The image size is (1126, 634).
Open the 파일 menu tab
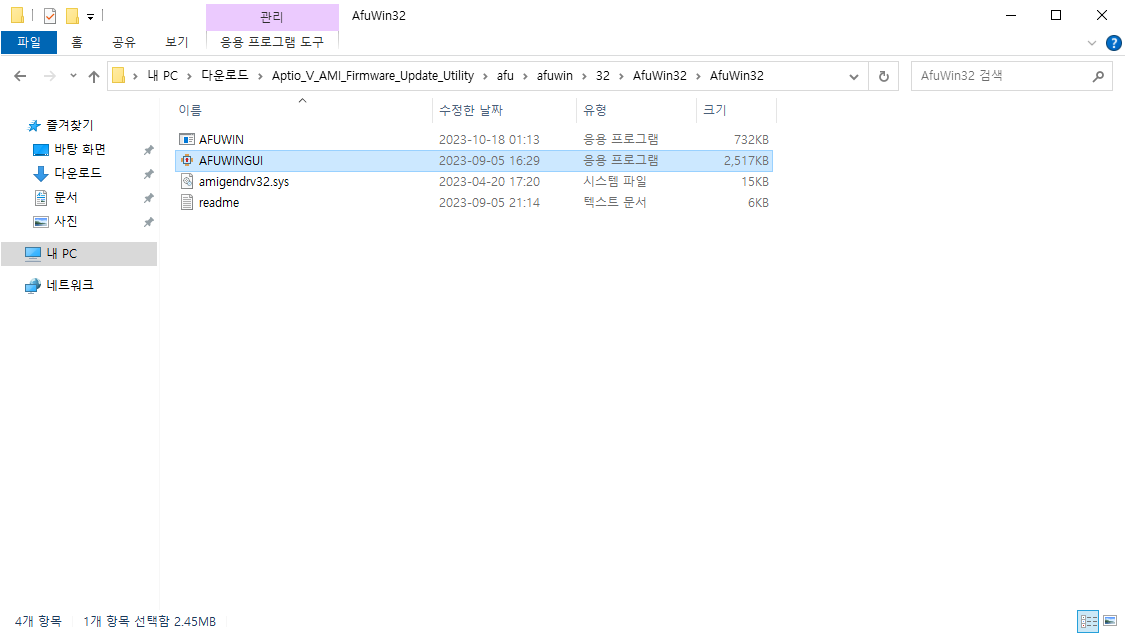(x=29, y=42)
